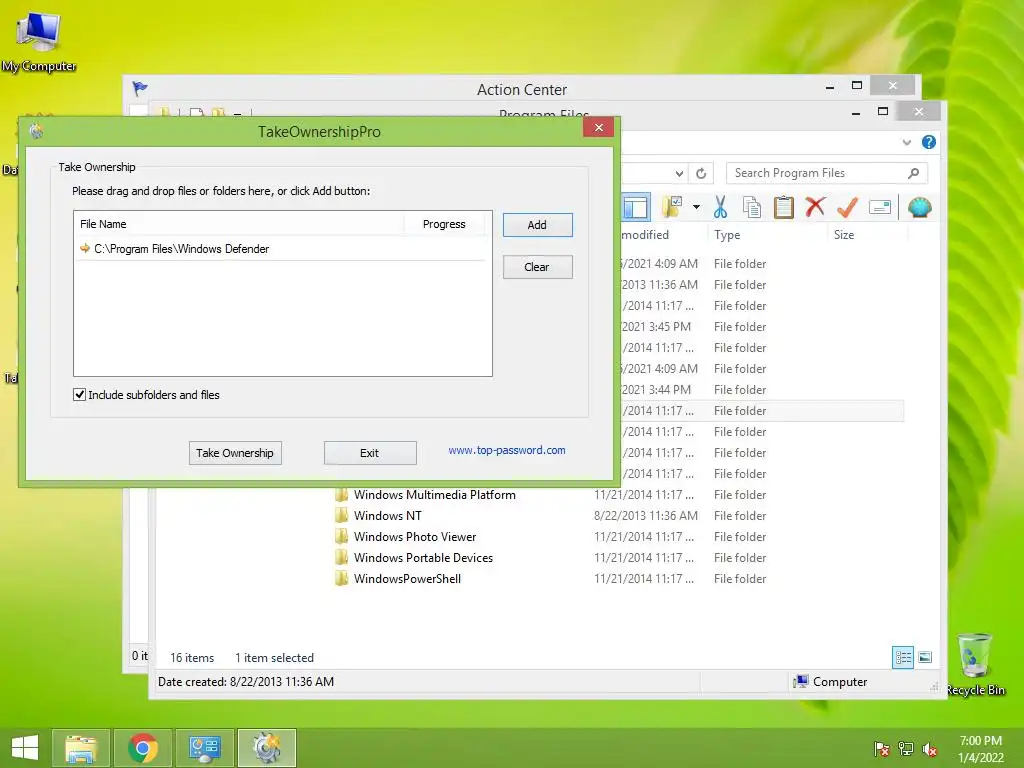Open Google Chrome from the taskbar
Viewport: 1024px width, 768px height.
(143, 748)
